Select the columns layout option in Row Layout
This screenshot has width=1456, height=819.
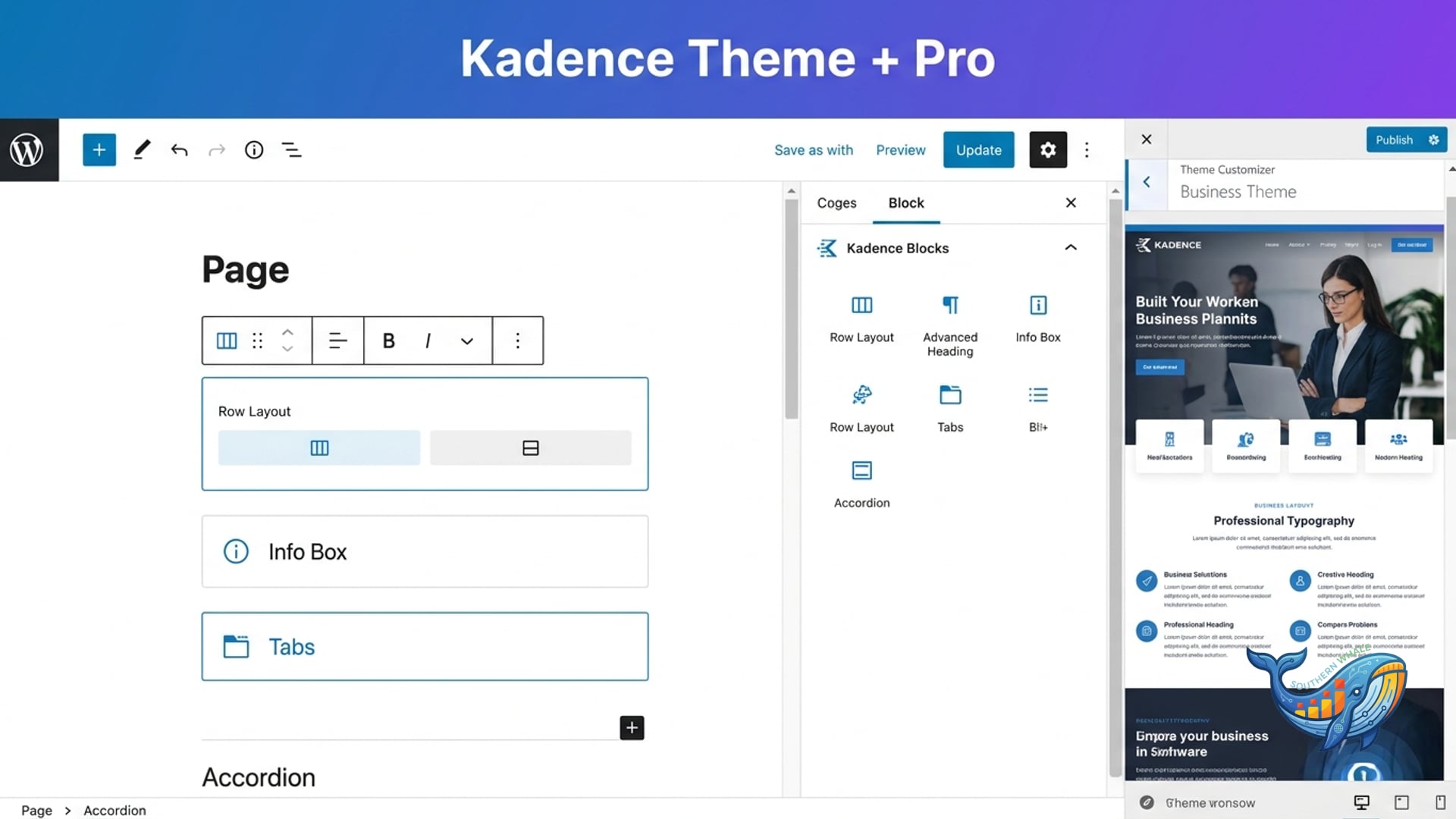(319, 448)
